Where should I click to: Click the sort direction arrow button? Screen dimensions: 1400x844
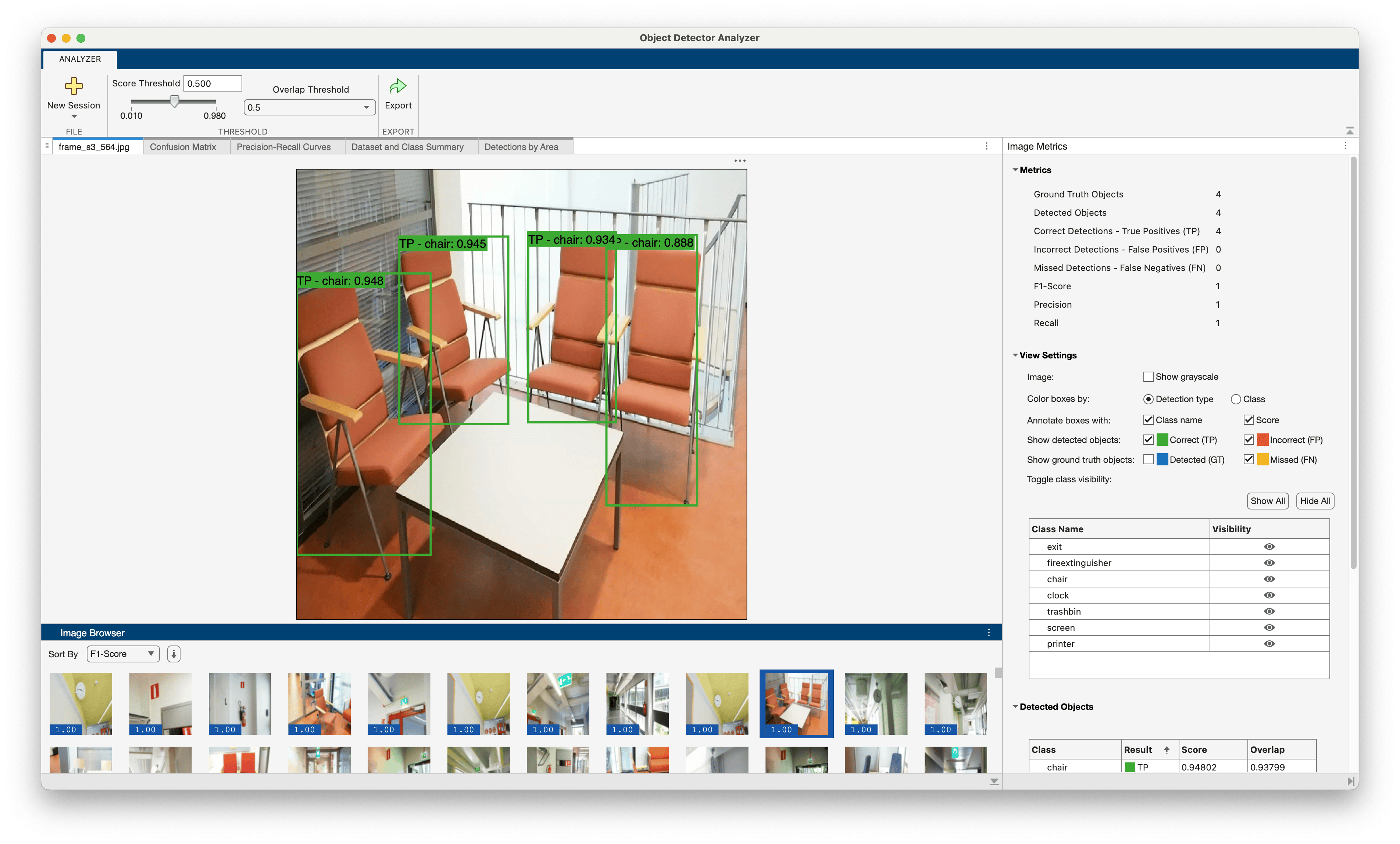[x=174, y=654]
